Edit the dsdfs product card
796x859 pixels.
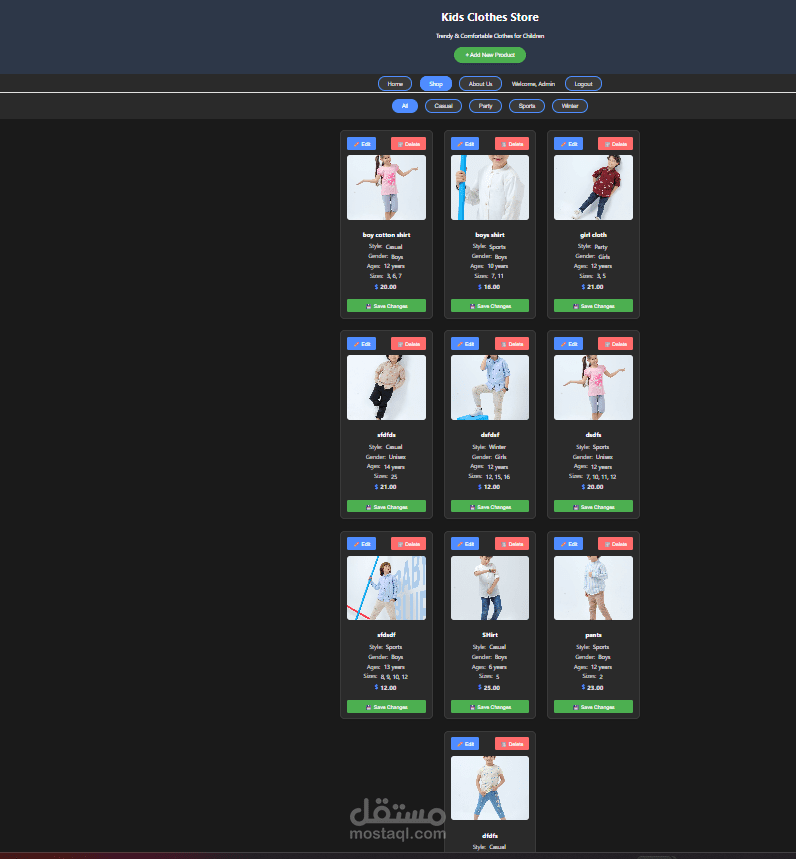click(569, 343)
